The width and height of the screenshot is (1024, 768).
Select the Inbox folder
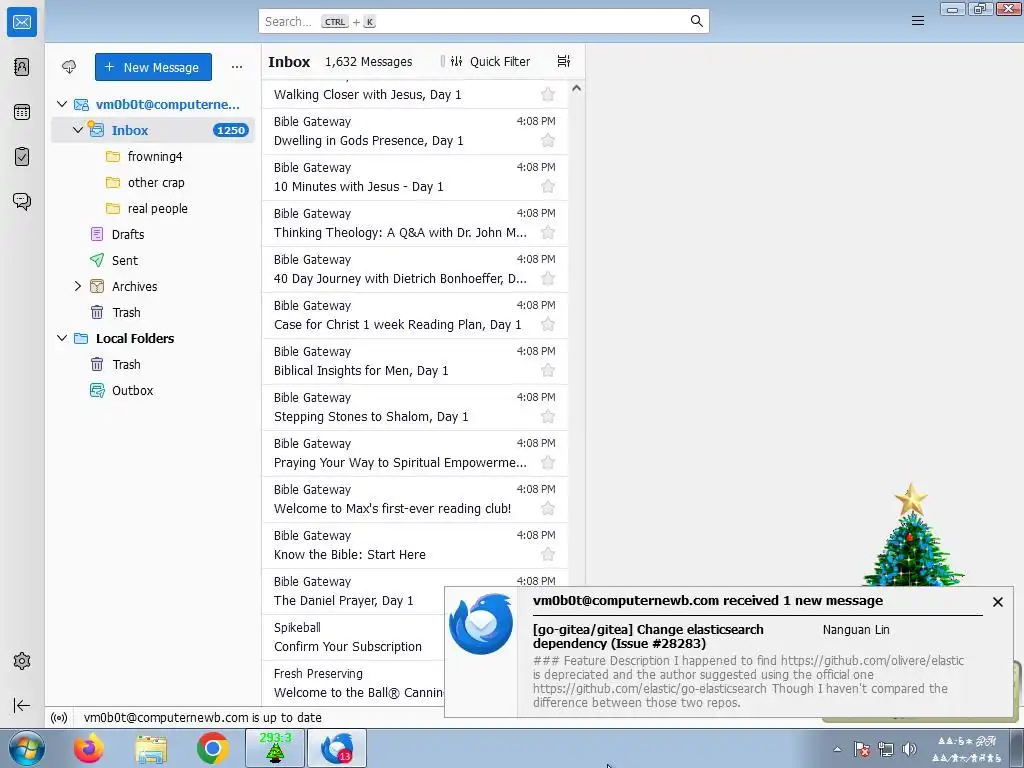tap(153, 130)
